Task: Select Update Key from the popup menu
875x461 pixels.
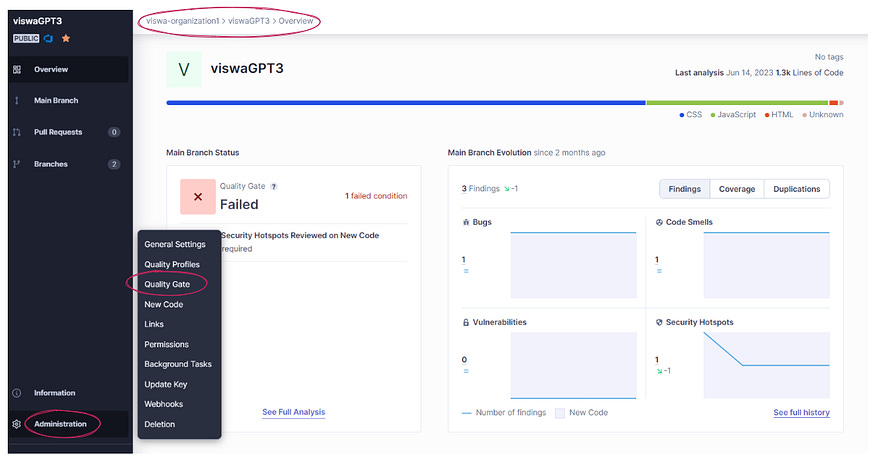Action: tap(166, 384)
